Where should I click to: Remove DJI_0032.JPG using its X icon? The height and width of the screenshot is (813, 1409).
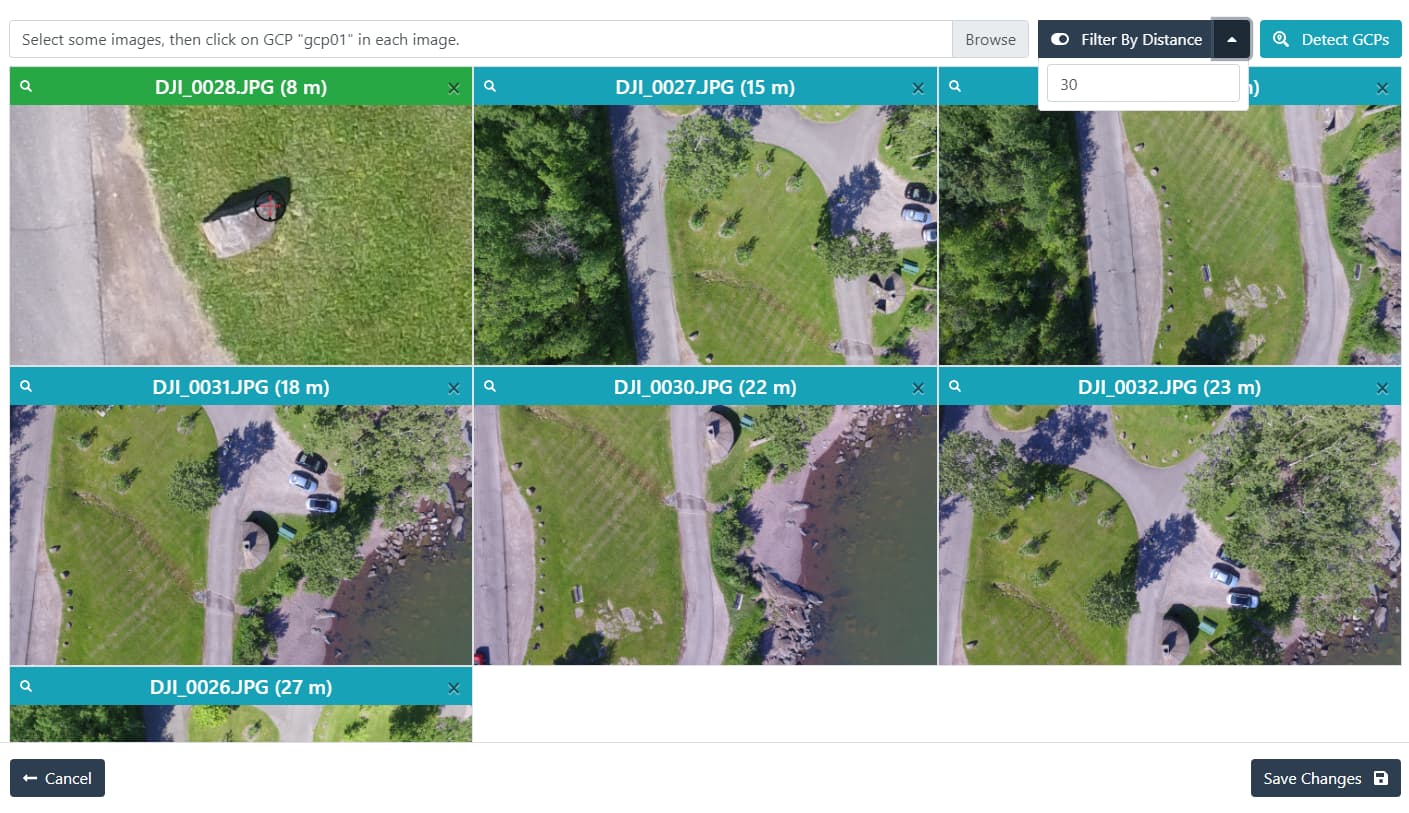pos(1382,387)
